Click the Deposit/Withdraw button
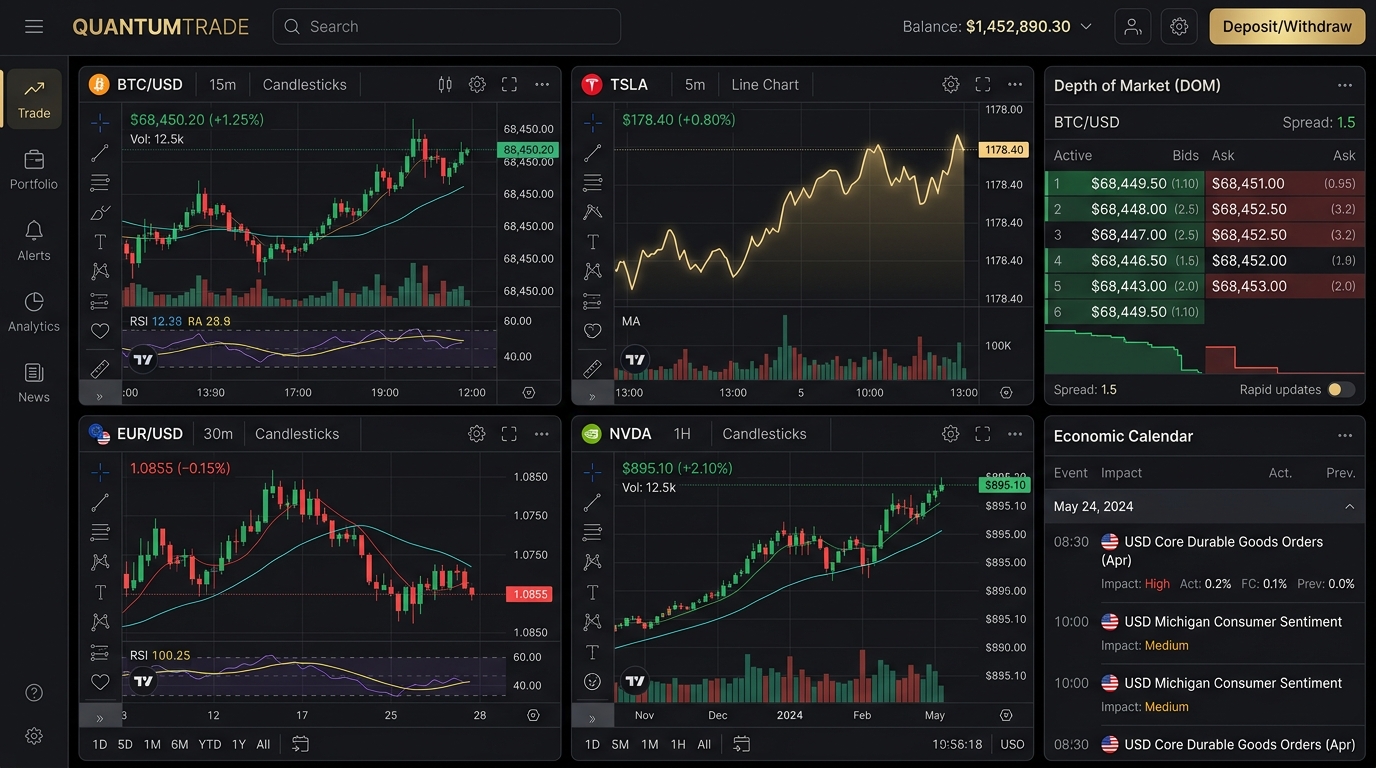The image size is (1376, 768). click(x=1287, y=27)
